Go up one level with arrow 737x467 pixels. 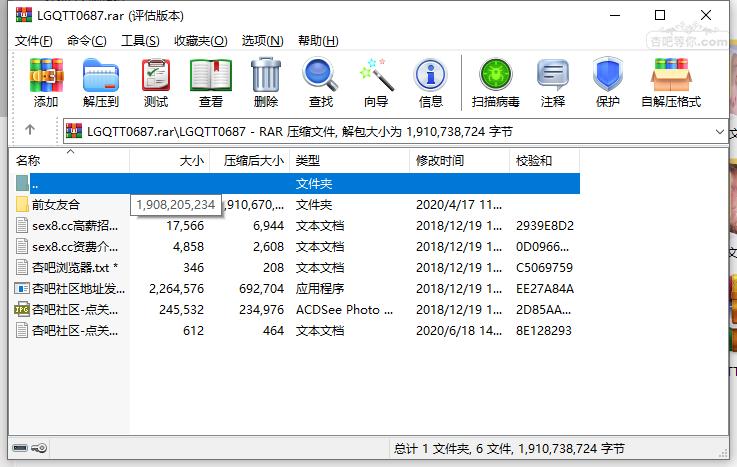click(x=30, y=129)
